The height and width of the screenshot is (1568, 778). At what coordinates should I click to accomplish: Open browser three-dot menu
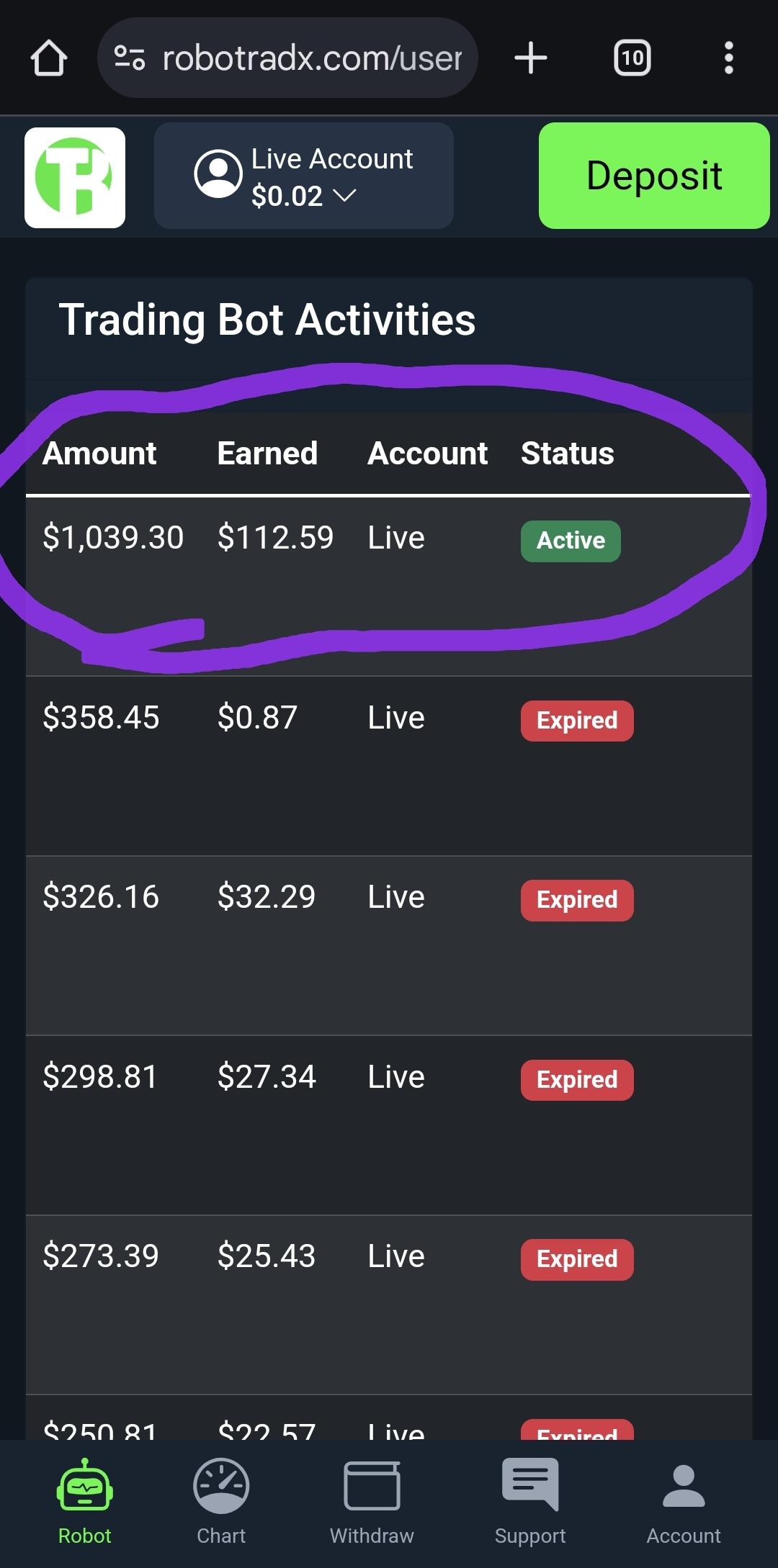coord(729,58)
